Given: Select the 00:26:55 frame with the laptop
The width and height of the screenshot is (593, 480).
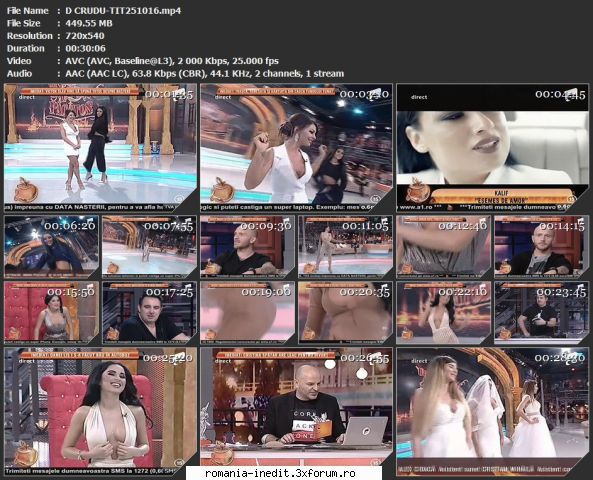Looking at the screenshot, I should (296, 412).
